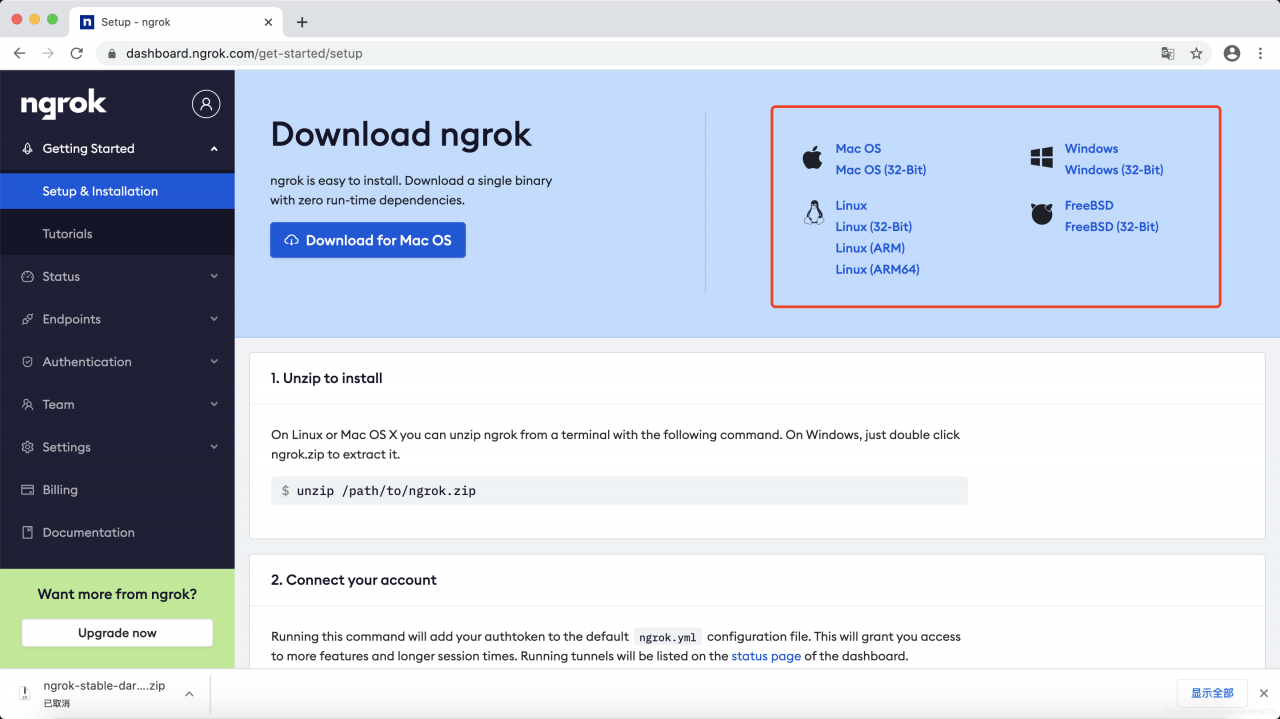The height and width of the screenshot is (719, 1280).
Task: Open the Billing section via its card icon
Action: coord(27,489)
